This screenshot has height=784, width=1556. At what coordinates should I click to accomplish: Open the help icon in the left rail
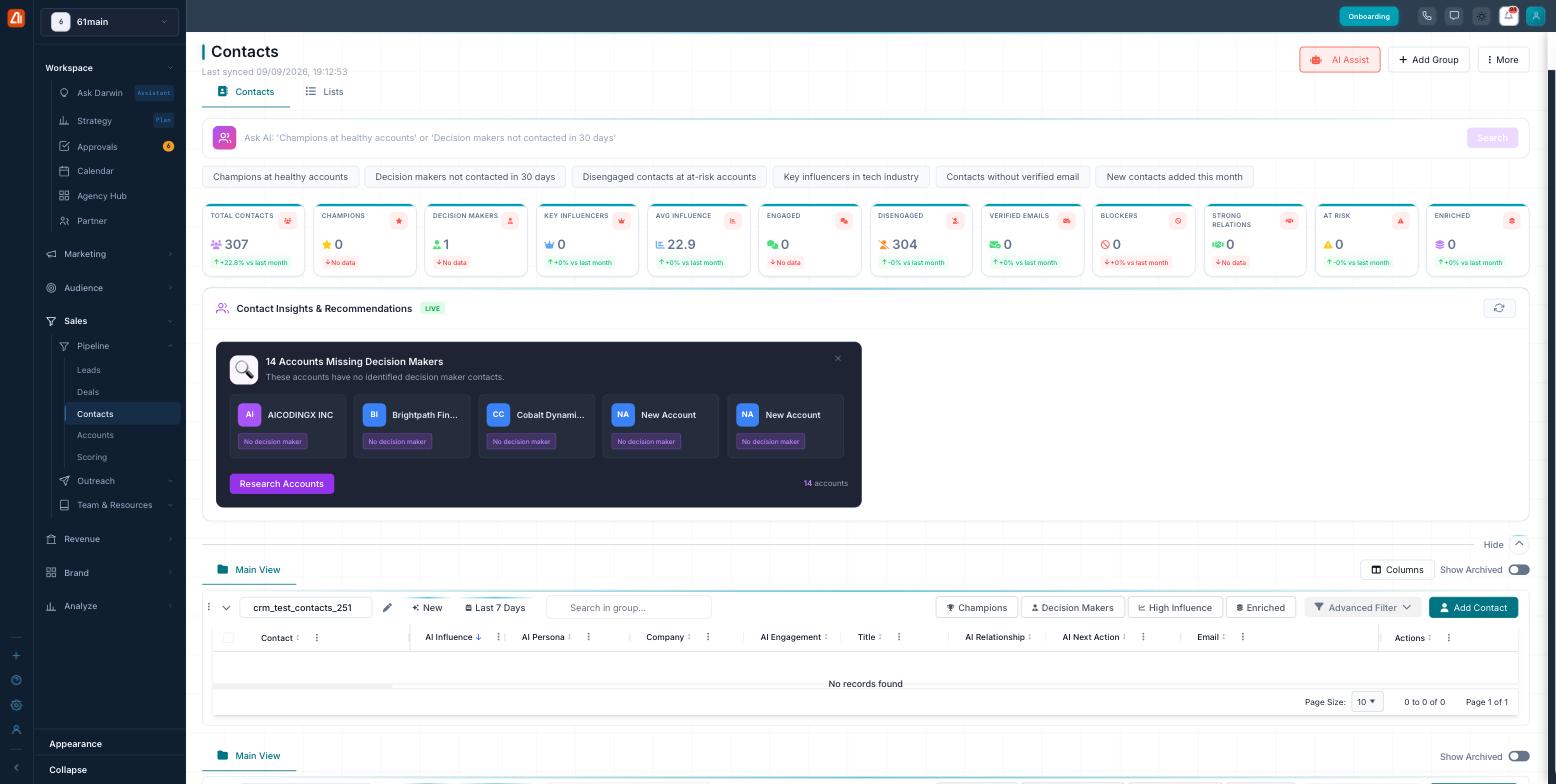tap(16, 680)
